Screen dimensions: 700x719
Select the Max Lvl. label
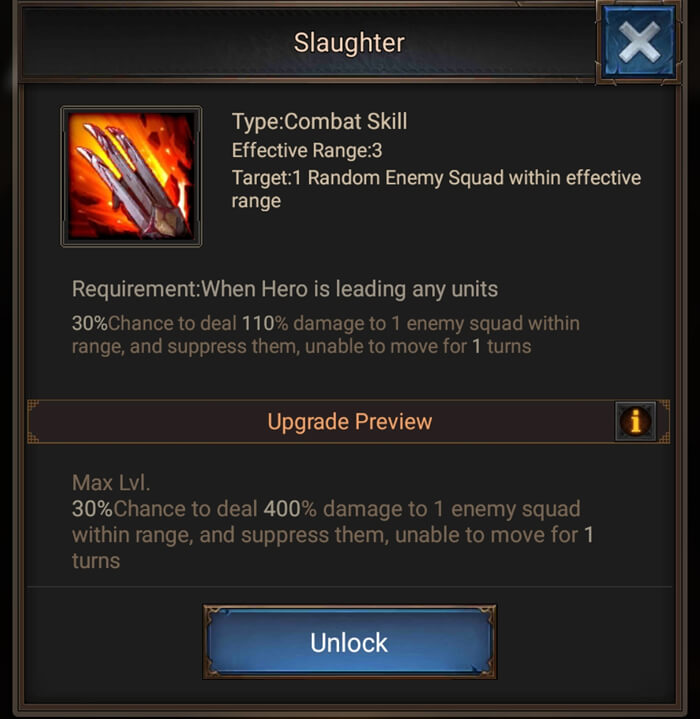(x=111, y=483)
